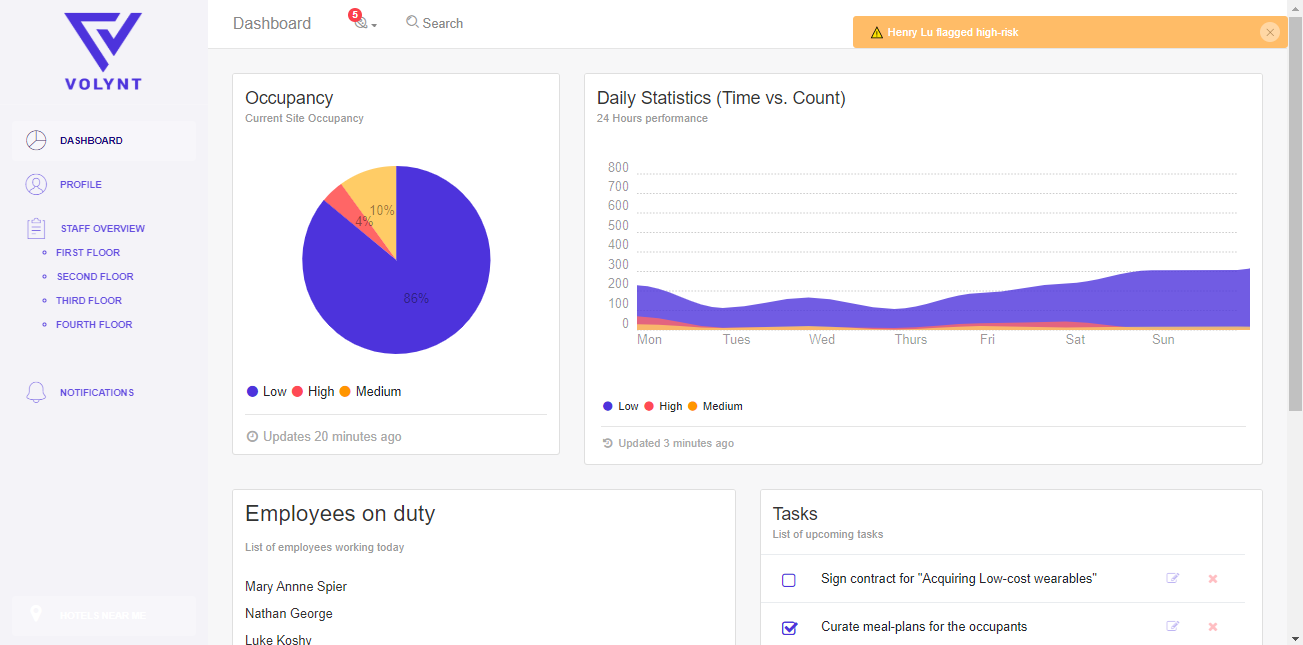This screenshot has width=1303, height=645.
Task: Select employee Mary Annne Spier
Action: pyautogui.click(x=296, y=587)
